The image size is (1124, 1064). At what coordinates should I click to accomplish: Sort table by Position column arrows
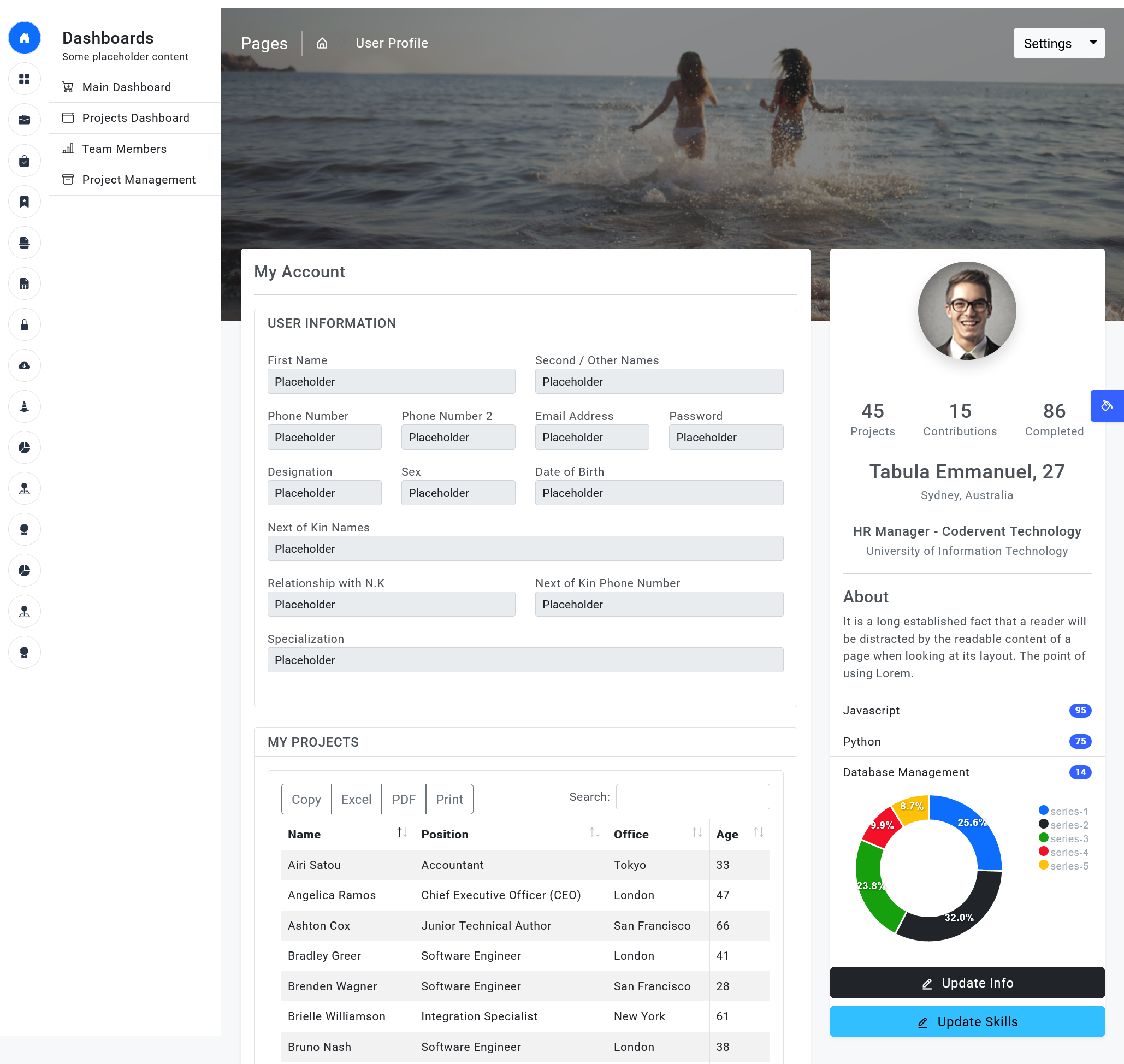[x=594, y=832]
